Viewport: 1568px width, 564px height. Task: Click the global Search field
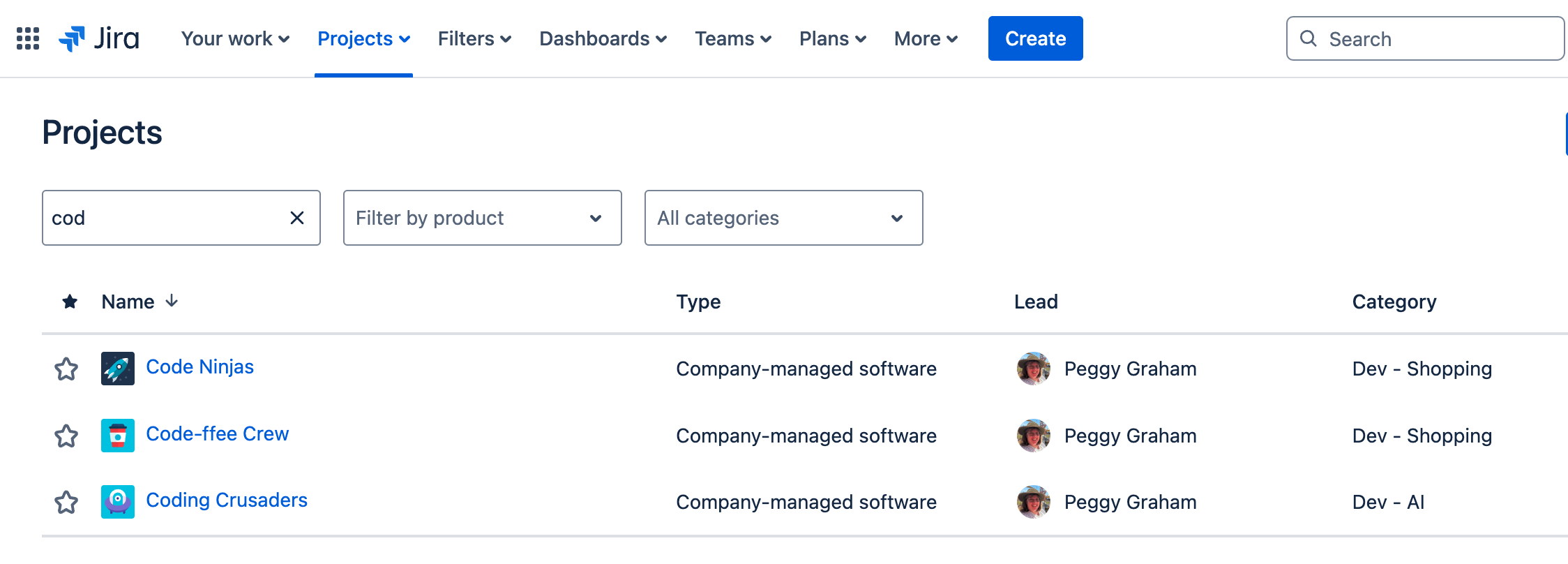(x=1426, y=38)
